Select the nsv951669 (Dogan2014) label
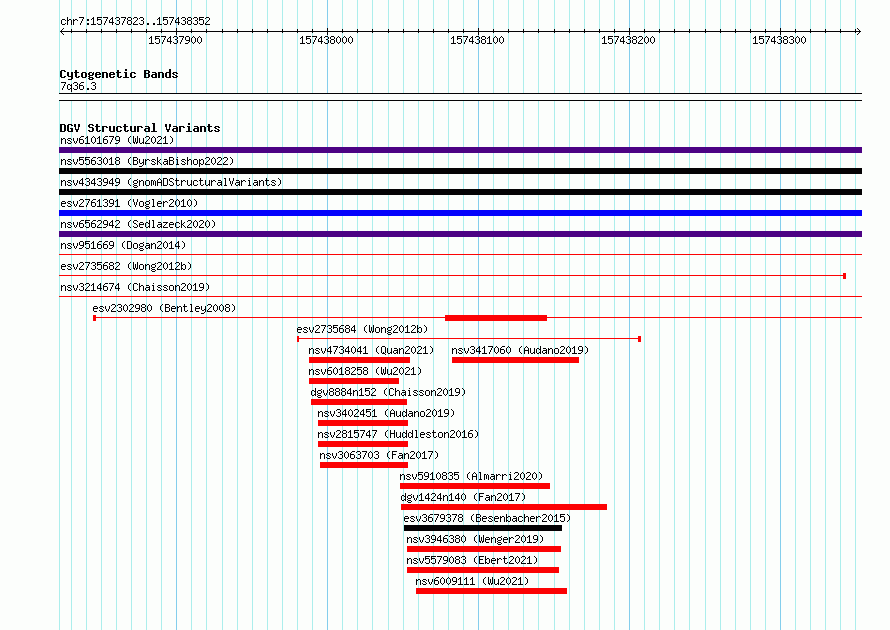Viewport: 890px width, 630px height. (x=123, y=245)
